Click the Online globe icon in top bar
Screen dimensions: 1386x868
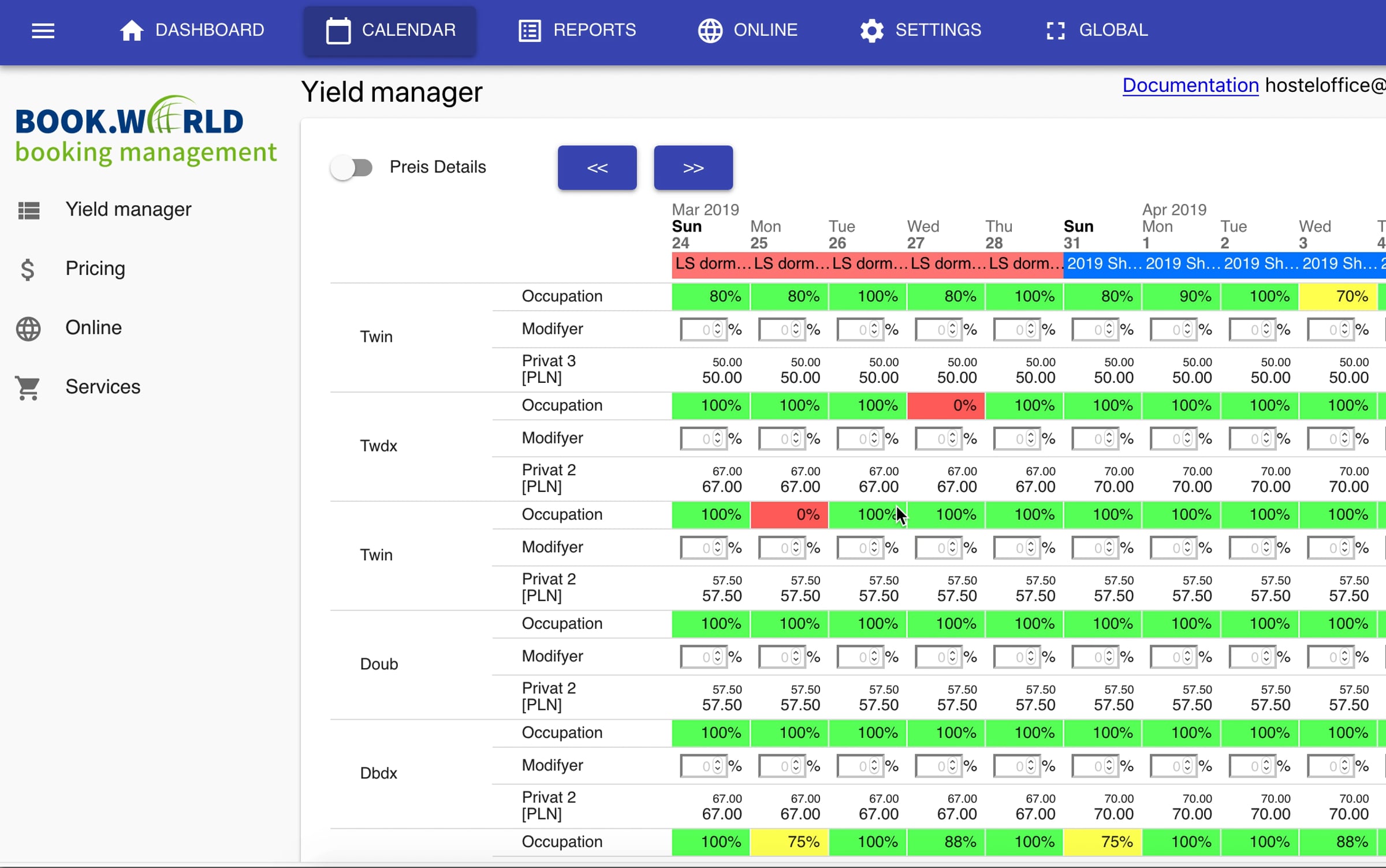point(710,31)
